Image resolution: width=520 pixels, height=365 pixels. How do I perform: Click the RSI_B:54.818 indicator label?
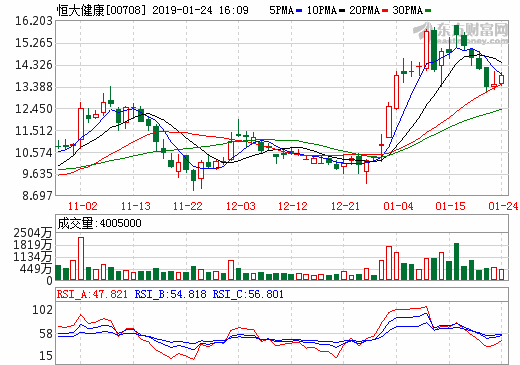click(170, 294)
